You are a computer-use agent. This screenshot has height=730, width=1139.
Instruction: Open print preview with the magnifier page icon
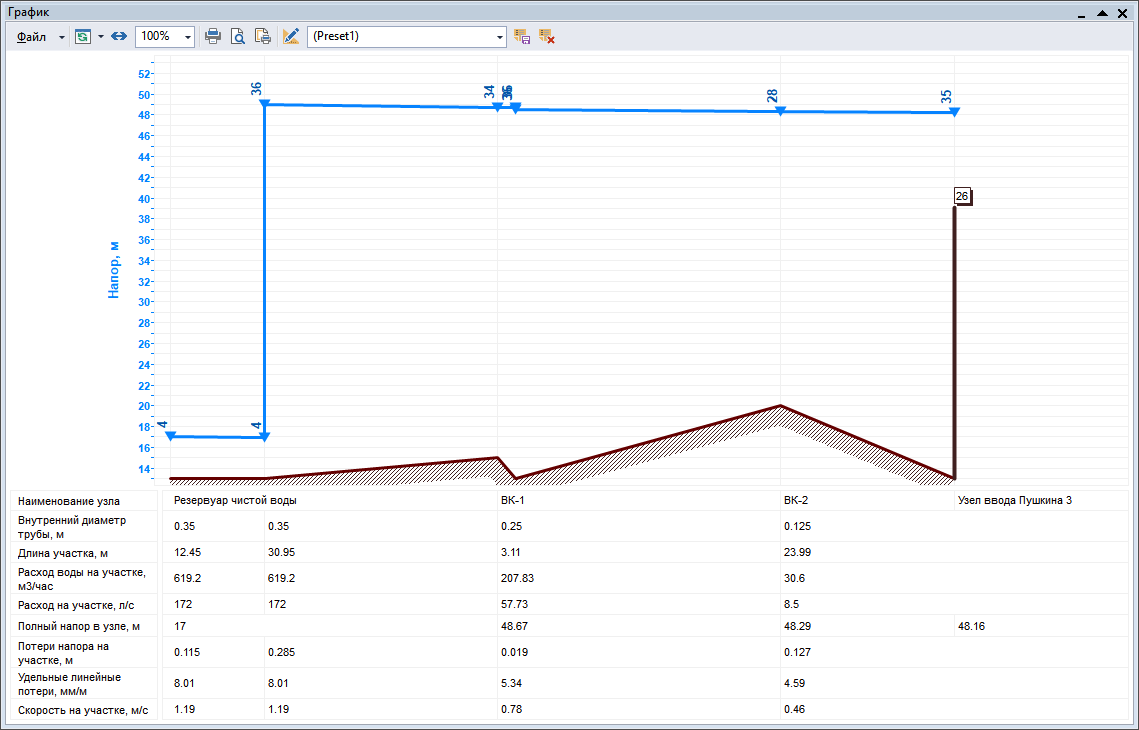(x=238, y=36)
